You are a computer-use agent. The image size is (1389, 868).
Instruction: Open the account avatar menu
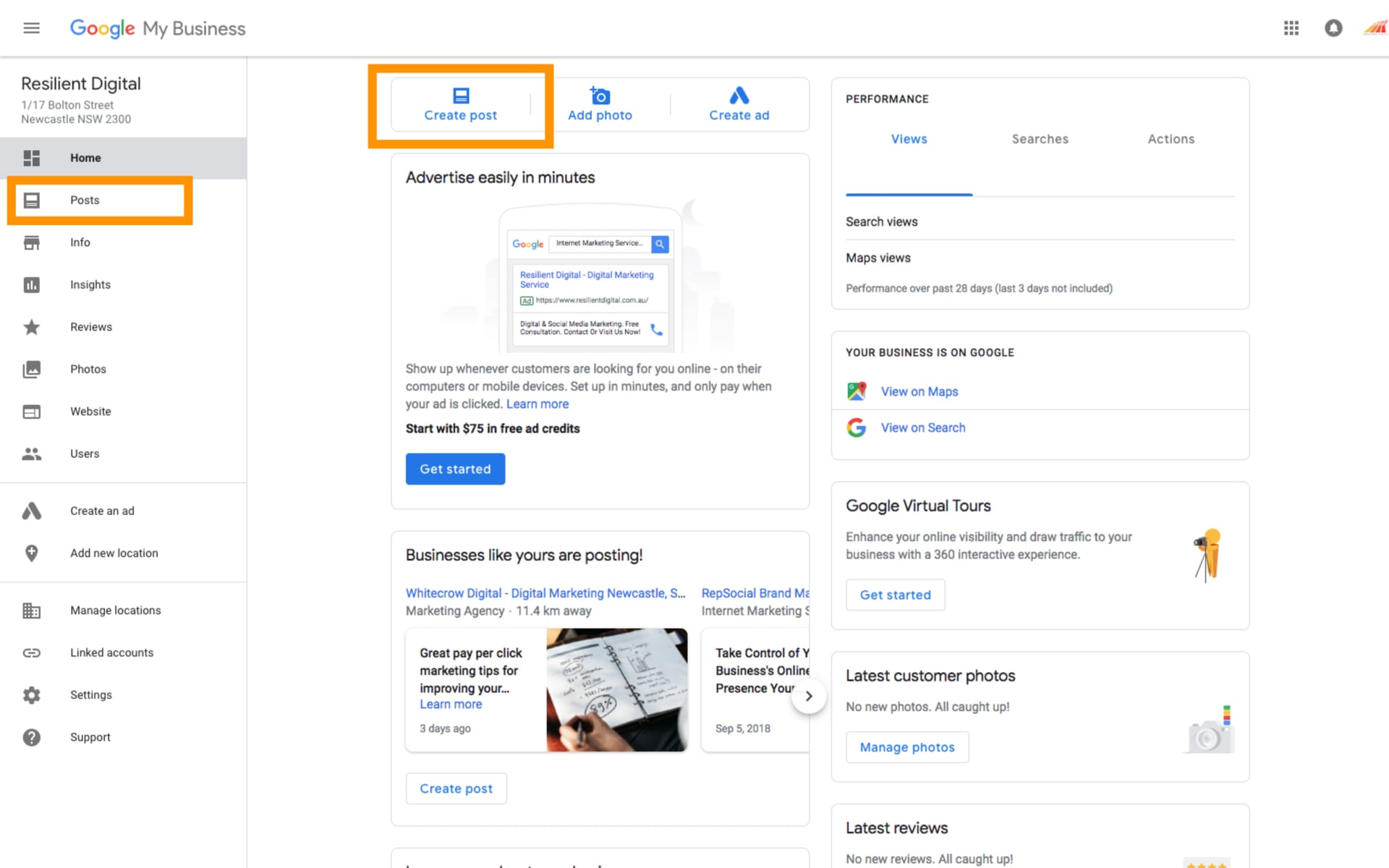tap(1375, 28)
